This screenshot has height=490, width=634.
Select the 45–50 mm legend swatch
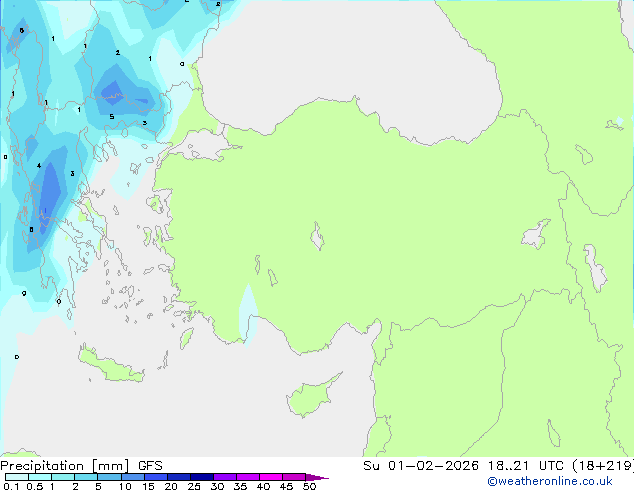(x=294, y=477)
